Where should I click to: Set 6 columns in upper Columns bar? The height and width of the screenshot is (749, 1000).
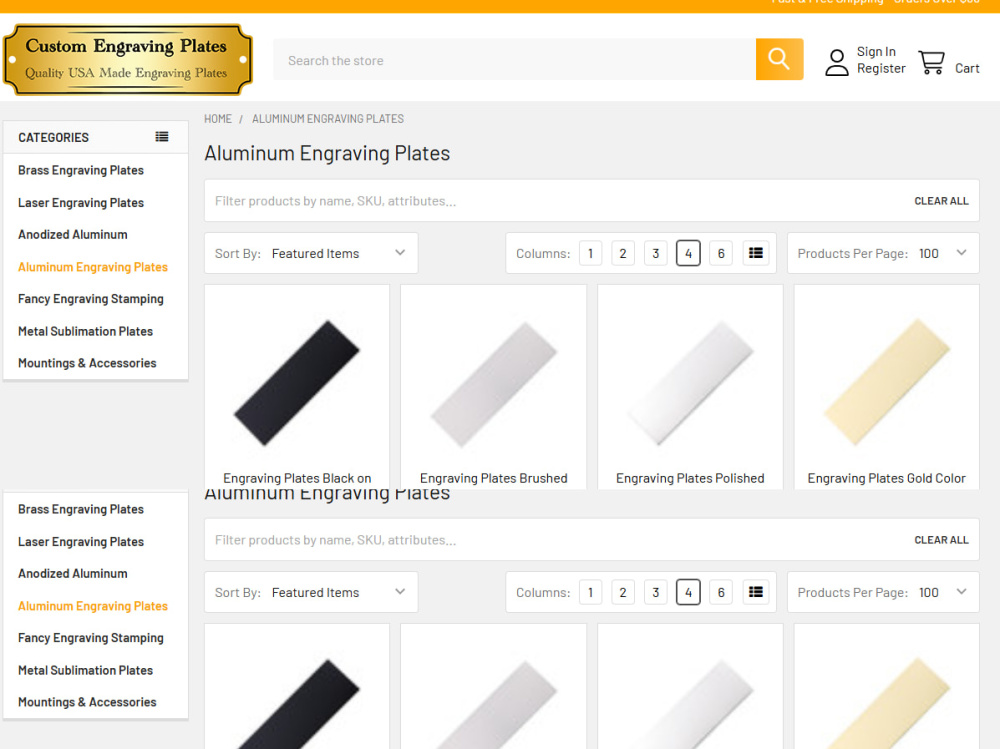721,253
